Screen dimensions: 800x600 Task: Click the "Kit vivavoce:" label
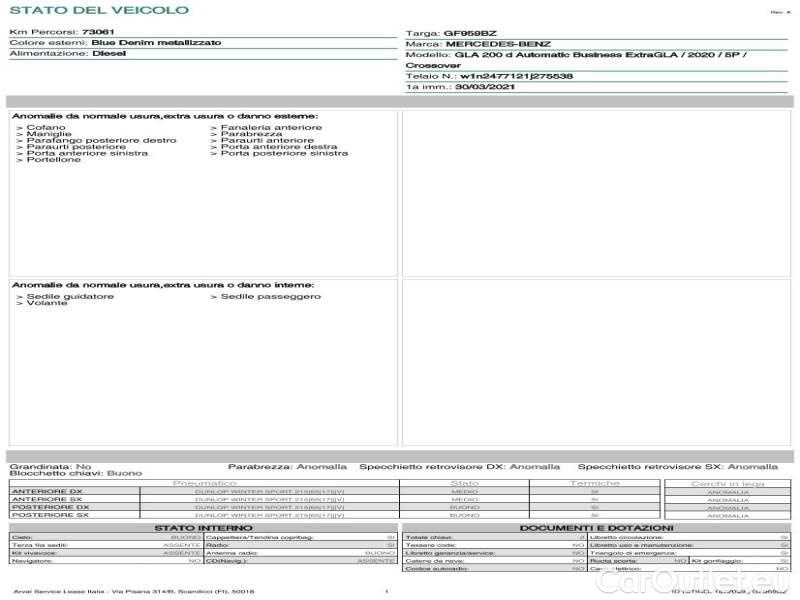pos(34,553)
